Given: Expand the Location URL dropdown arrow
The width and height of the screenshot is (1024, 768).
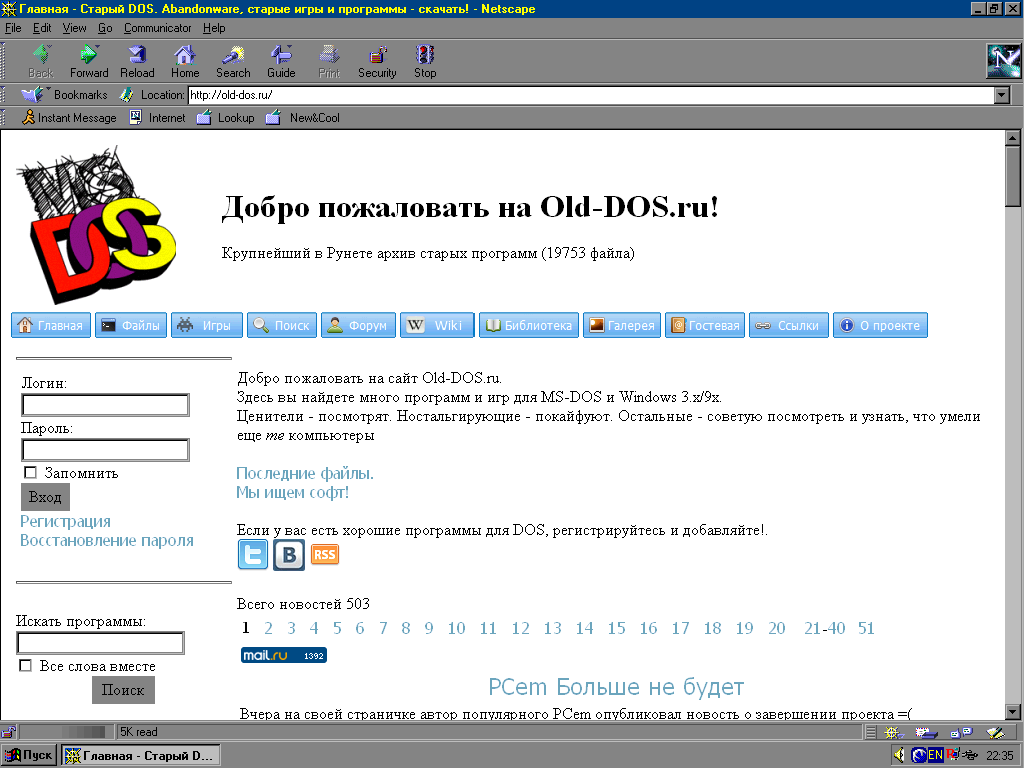Looking at the screenshot, I should (x=1002, y=95).
